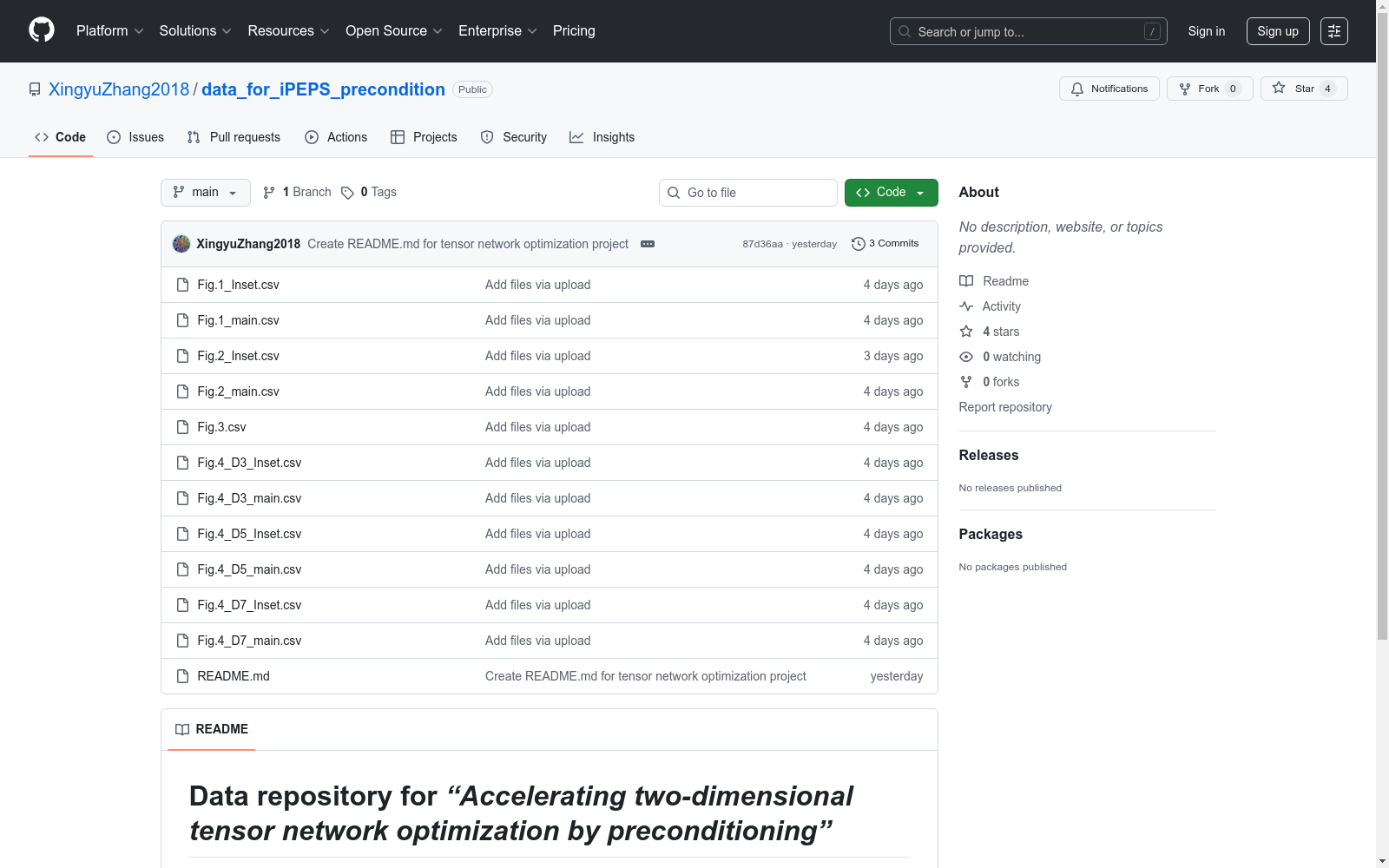Switch to the Issues tab
Screen dimensions: 1389x868
(x=135, y=137)
